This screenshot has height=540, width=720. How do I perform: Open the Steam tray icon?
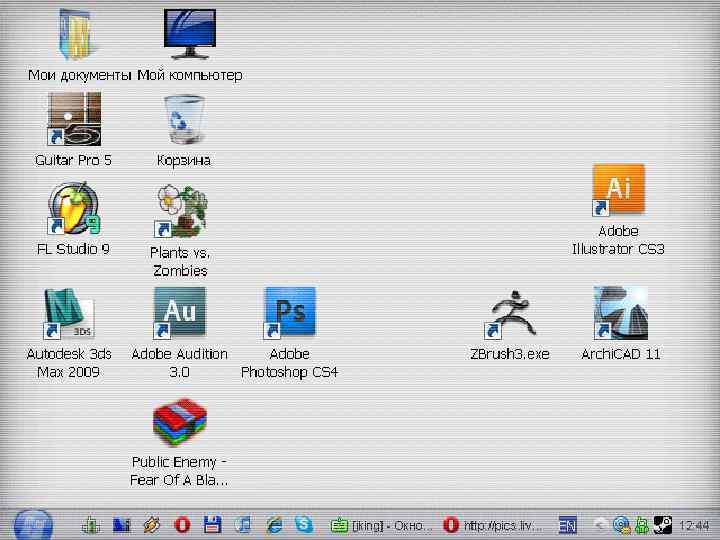pos(663,525)
